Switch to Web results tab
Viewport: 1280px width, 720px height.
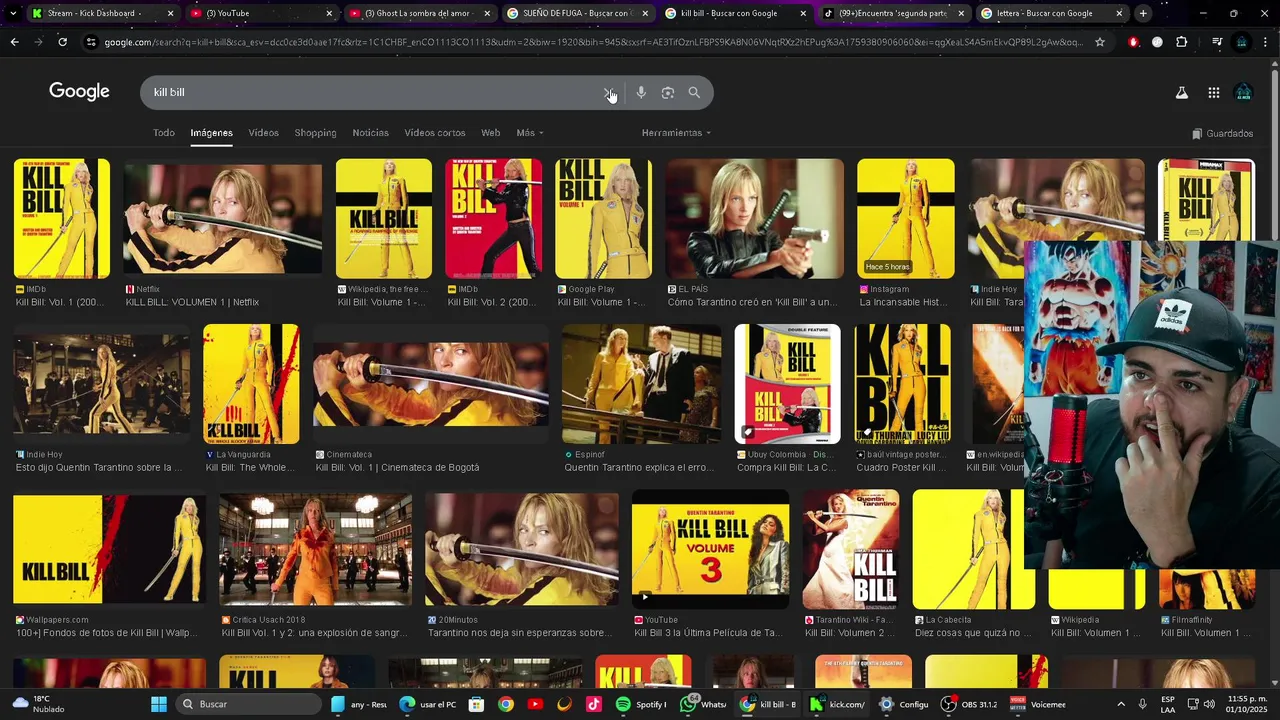tap(490, 133)
